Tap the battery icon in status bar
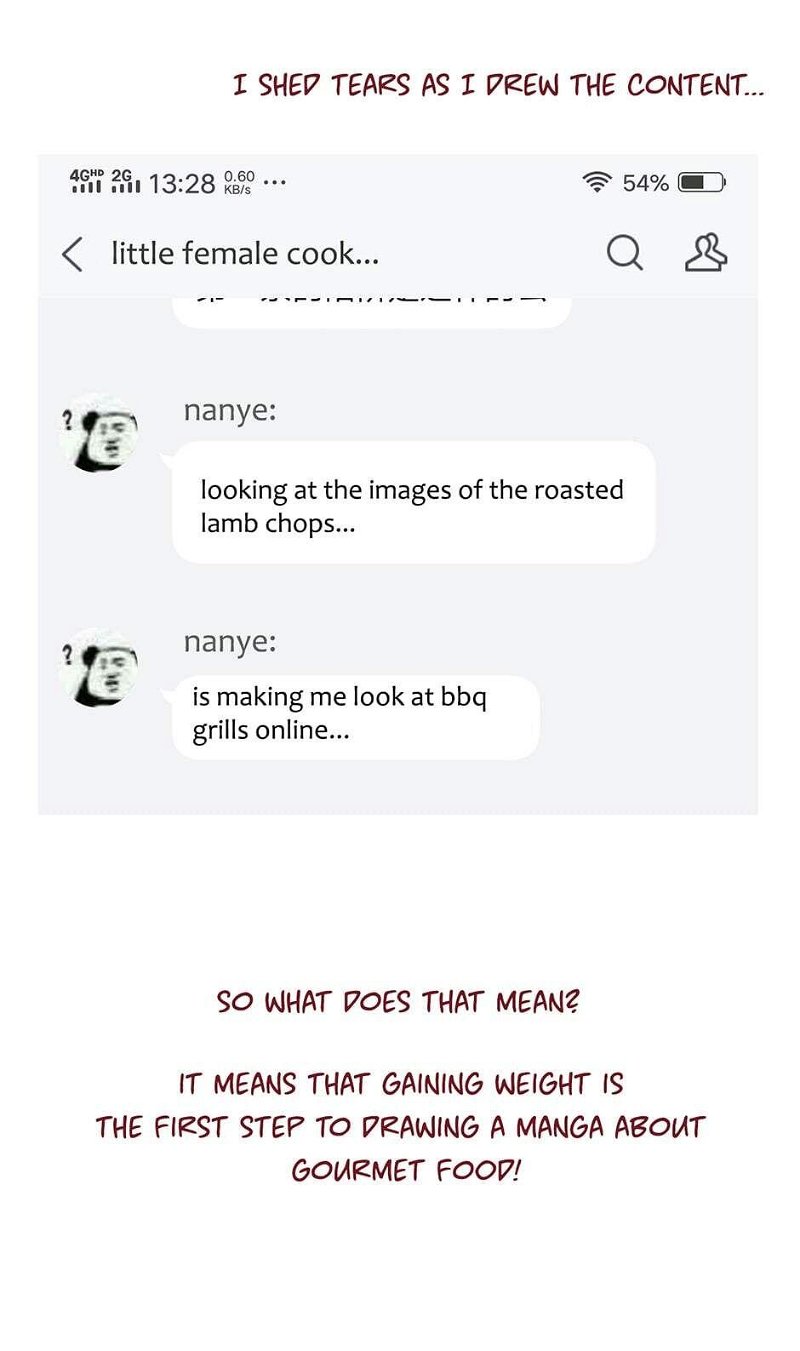Image resolution: width=800 pixels, height=1351 pixels. tap(702, 182)
